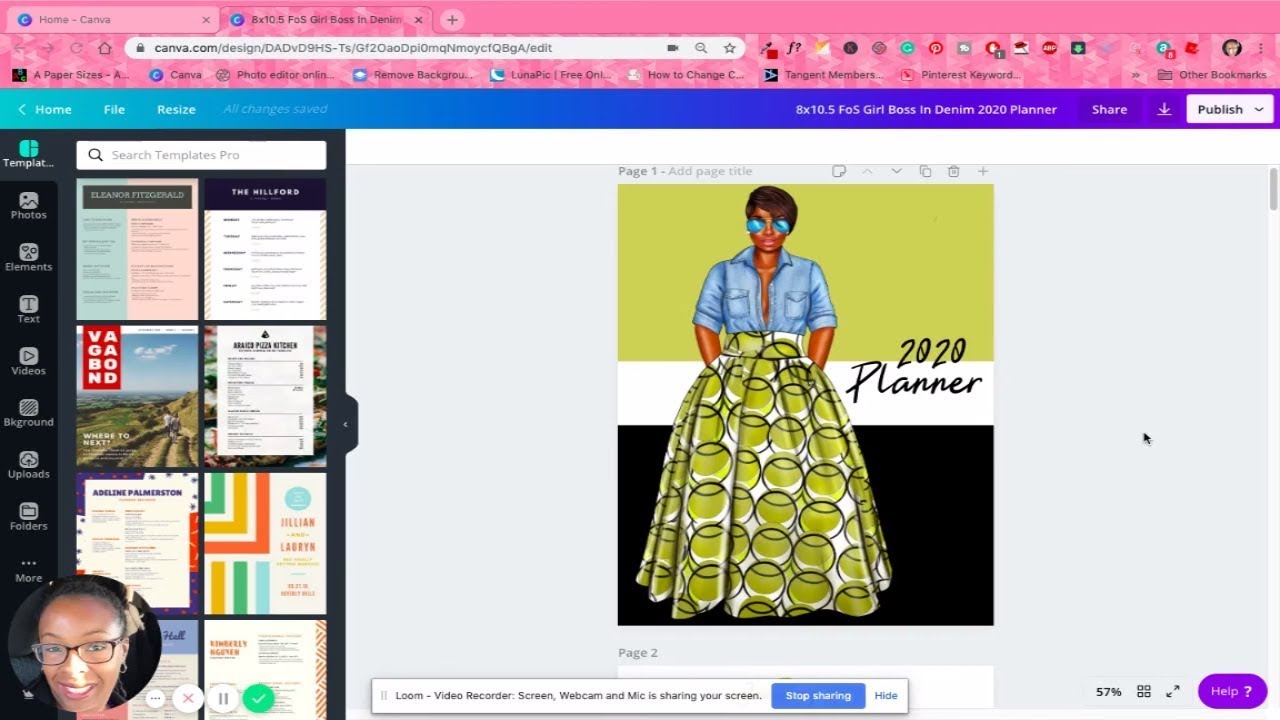The image size is (1280, 720).
Task: Open the Help button
Action: pyautogui.click(x=1232, y=691)
